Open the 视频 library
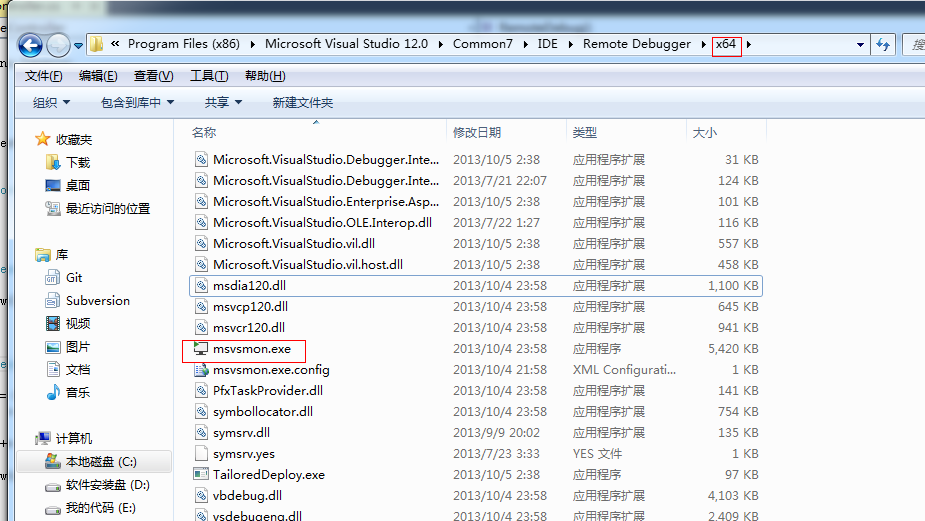Image resolution: width=925 pixels, height=521 pixels. click(x=78, y=323)
